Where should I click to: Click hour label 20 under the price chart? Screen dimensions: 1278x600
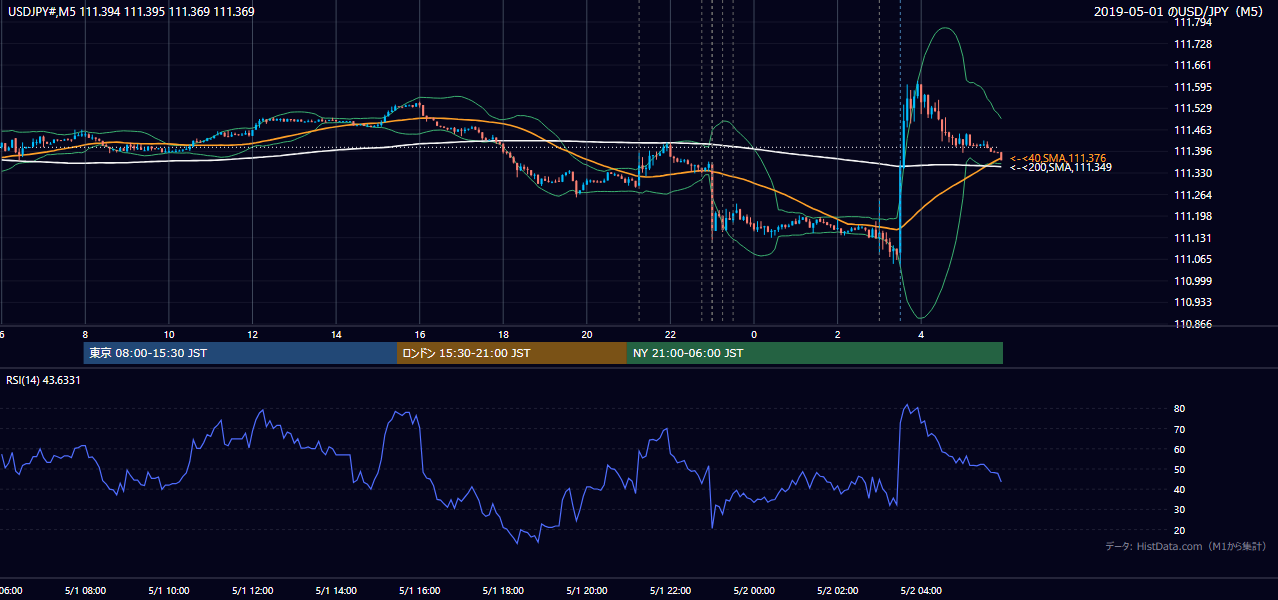point(587,334)
